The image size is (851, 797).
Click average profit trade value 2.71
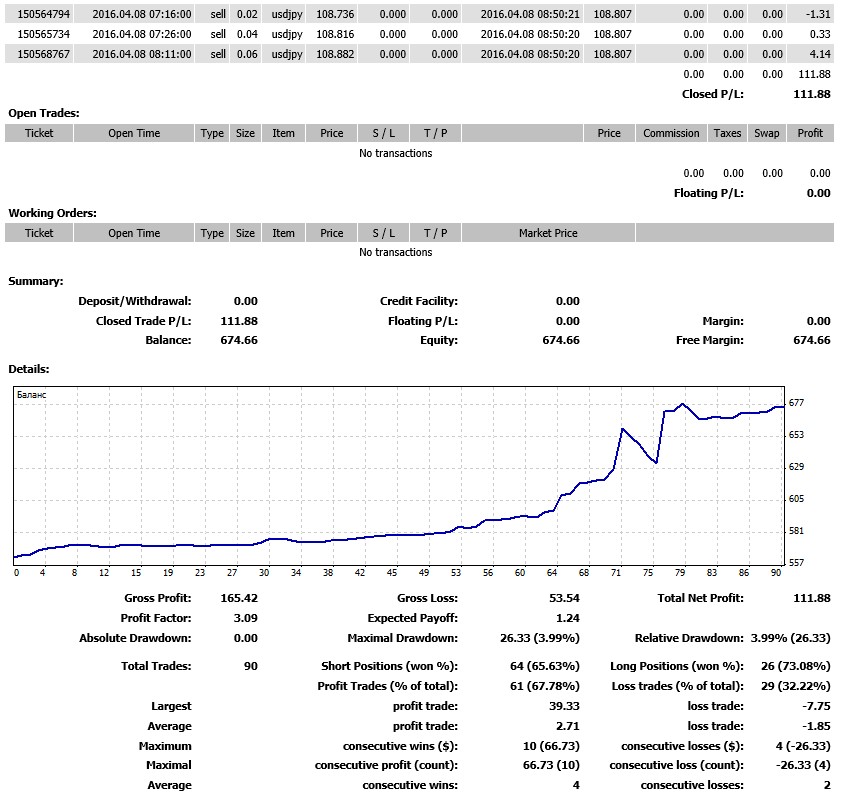pos(568,726)
